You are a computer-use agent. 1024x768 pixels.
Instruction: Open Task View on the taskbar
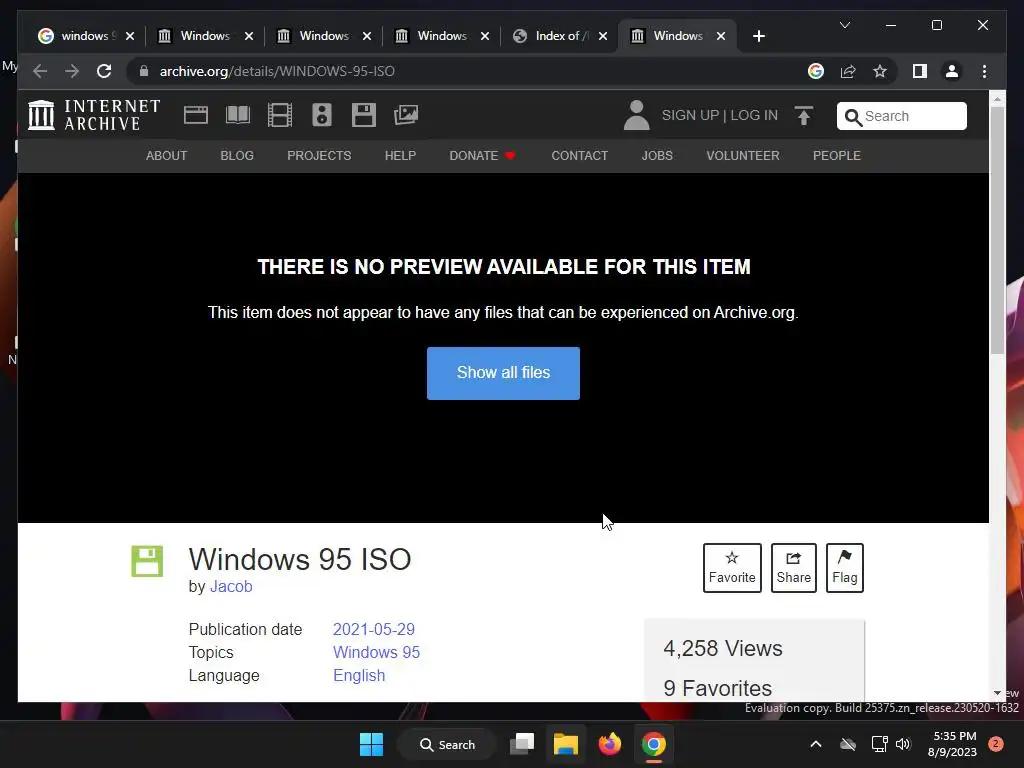tap(522, 744)
